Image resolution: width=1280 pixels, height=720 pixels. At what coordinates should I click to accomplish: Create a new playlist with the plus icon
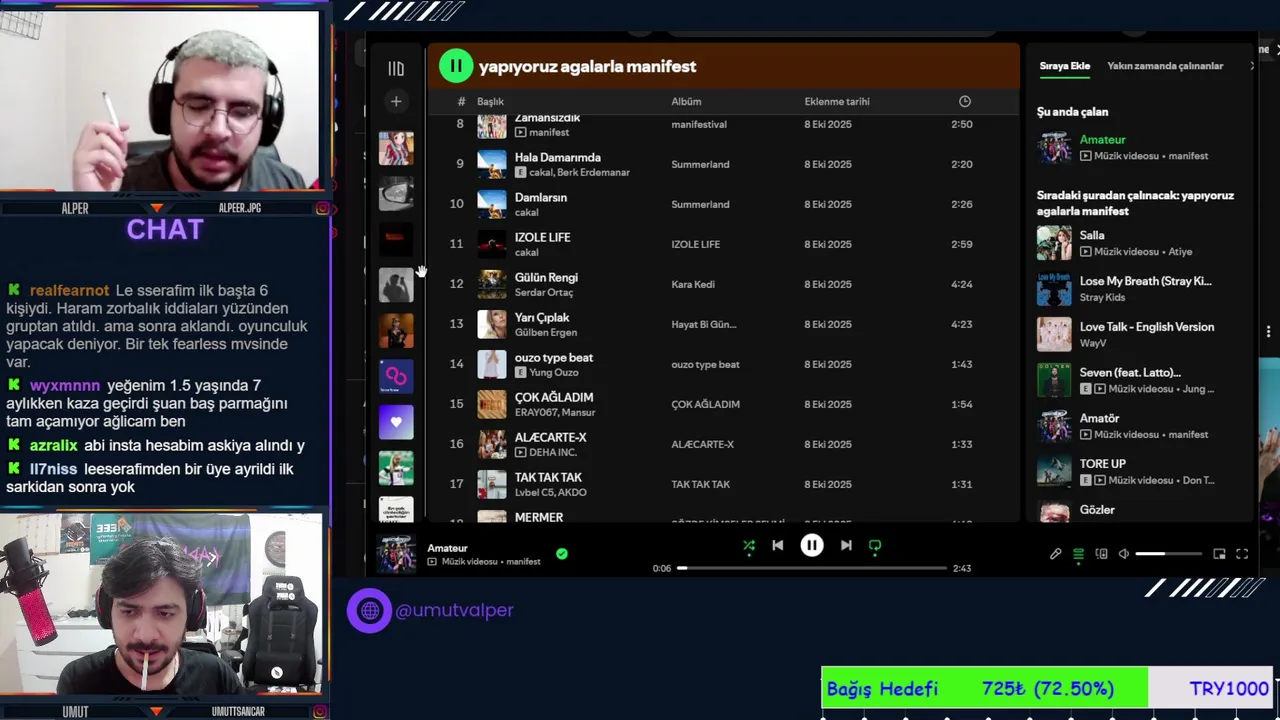tap(396, 101)
